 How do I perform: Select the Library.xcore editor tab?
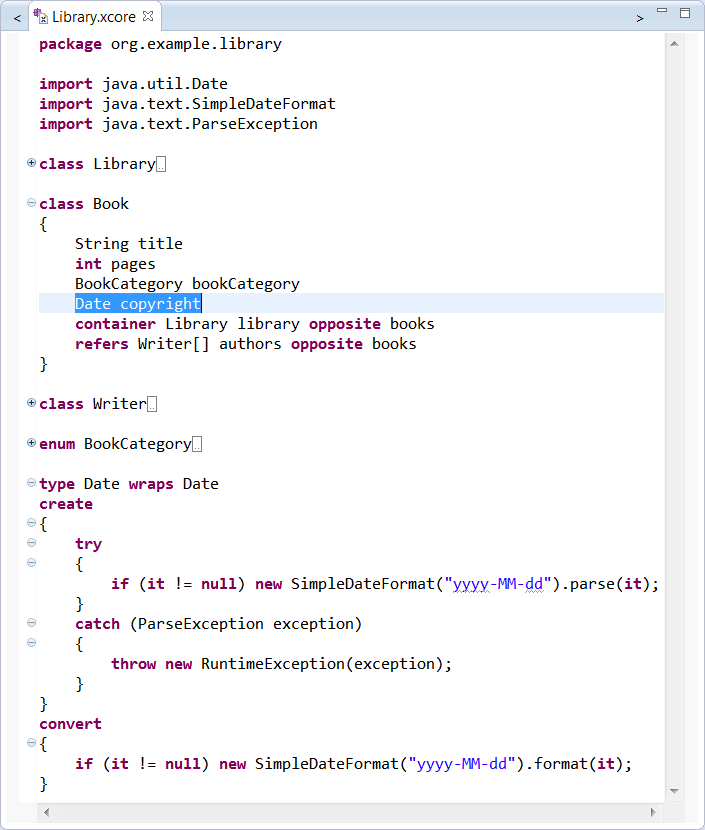pos(94,17)
